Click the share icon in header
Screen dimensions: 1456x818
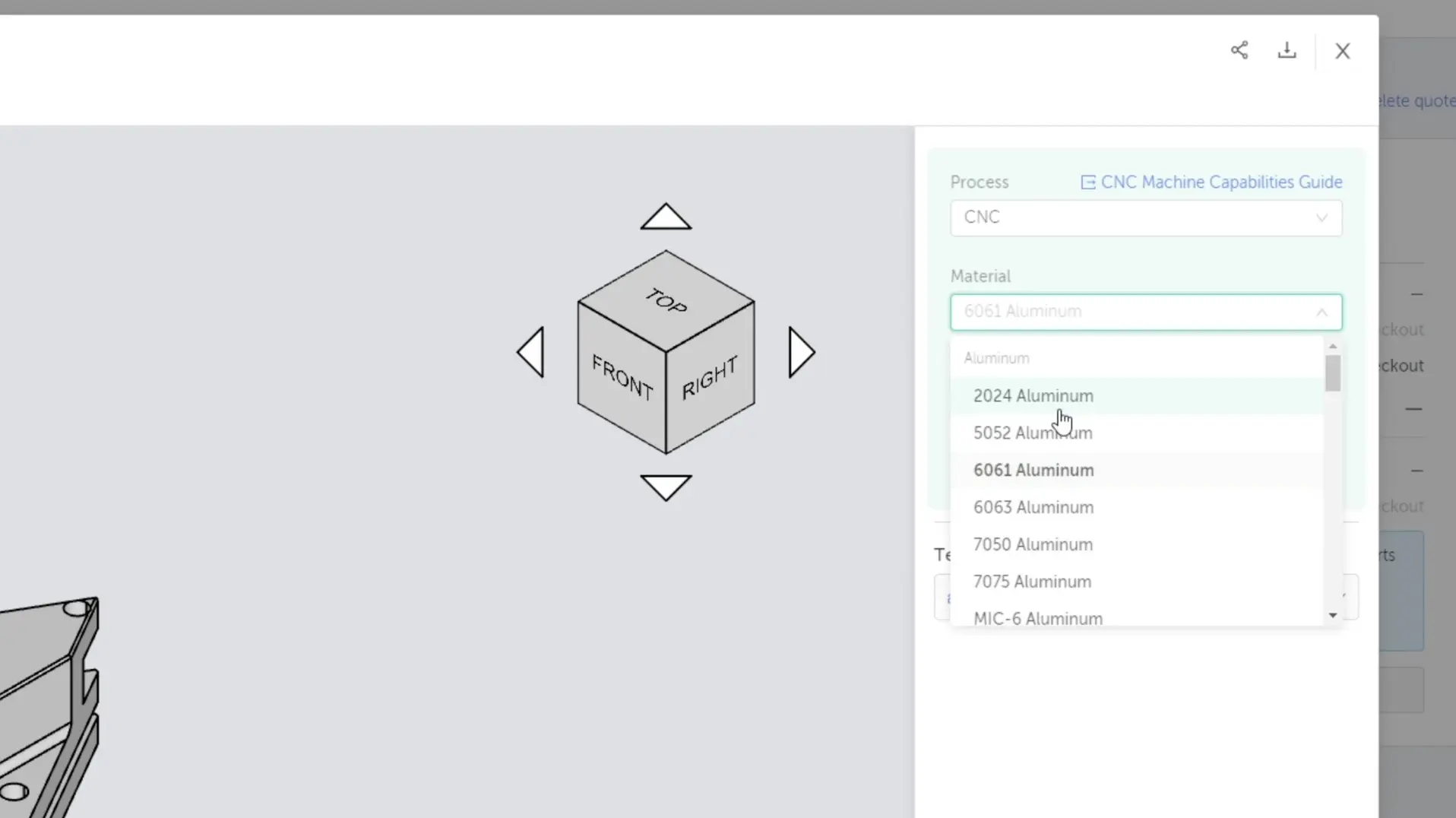click(x=1239, y=50)
